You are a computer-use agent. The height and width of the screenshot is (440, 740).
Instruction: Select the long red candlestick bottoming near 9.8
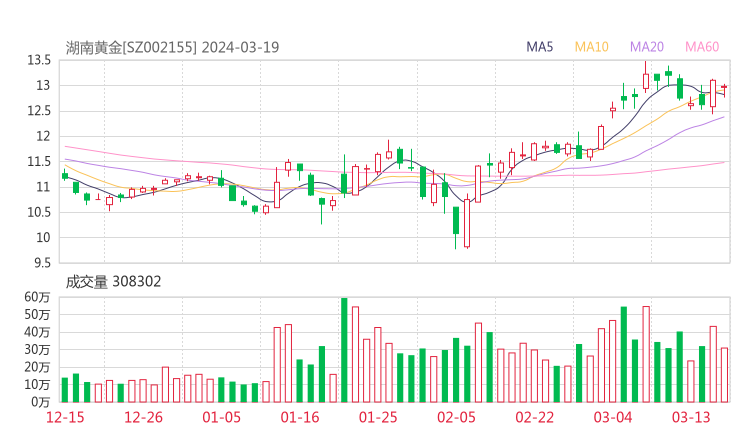click(x=467, y=221)
